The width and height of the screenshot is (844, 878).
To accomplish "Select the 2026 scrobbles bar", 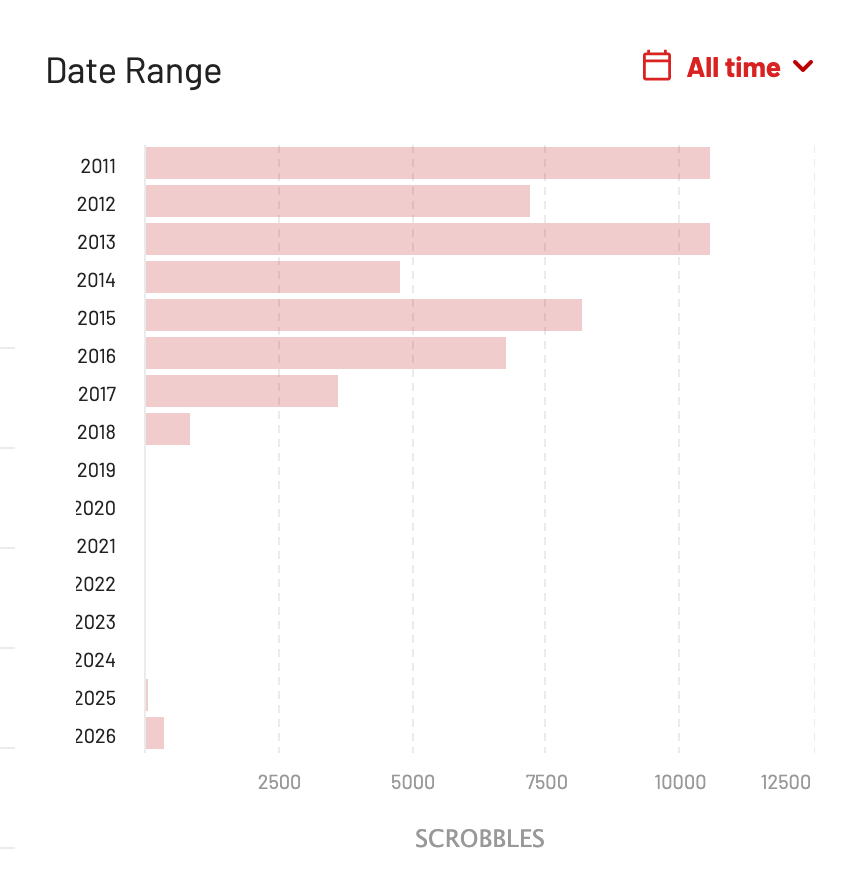I will 154,733.
